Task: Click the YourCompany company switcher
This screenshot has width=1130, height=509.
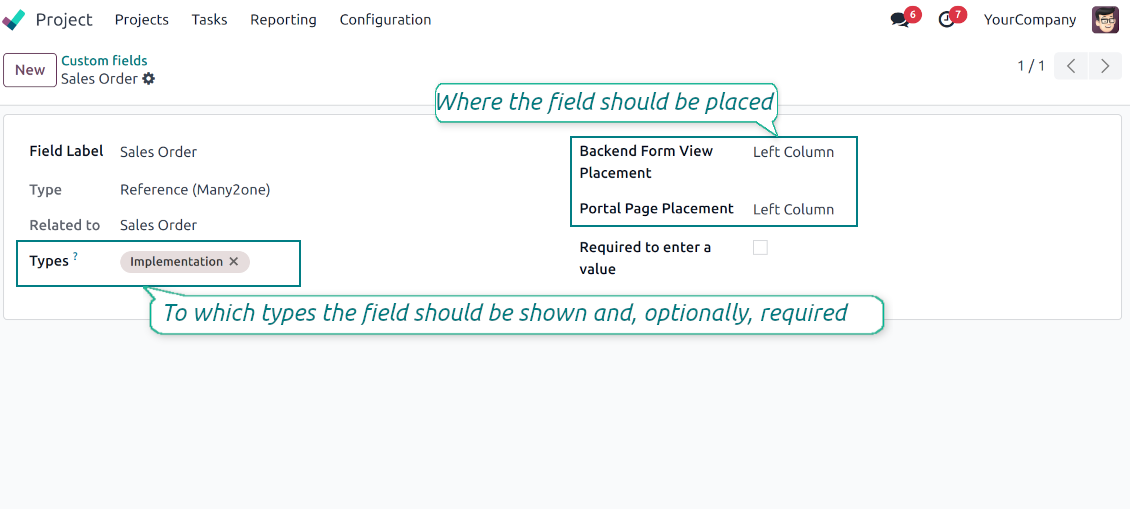Action: click(x=1030, y=20)
